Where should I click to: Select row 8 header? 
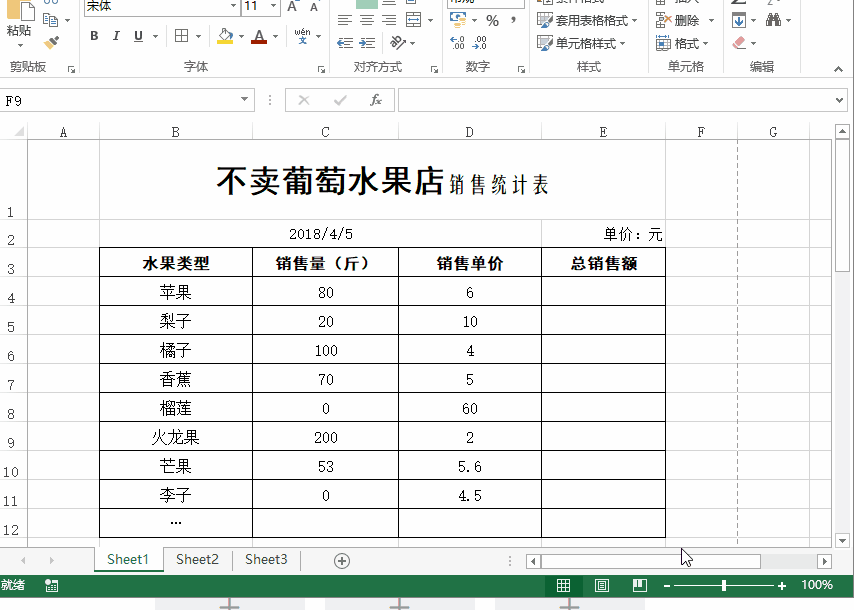point(13,407)
